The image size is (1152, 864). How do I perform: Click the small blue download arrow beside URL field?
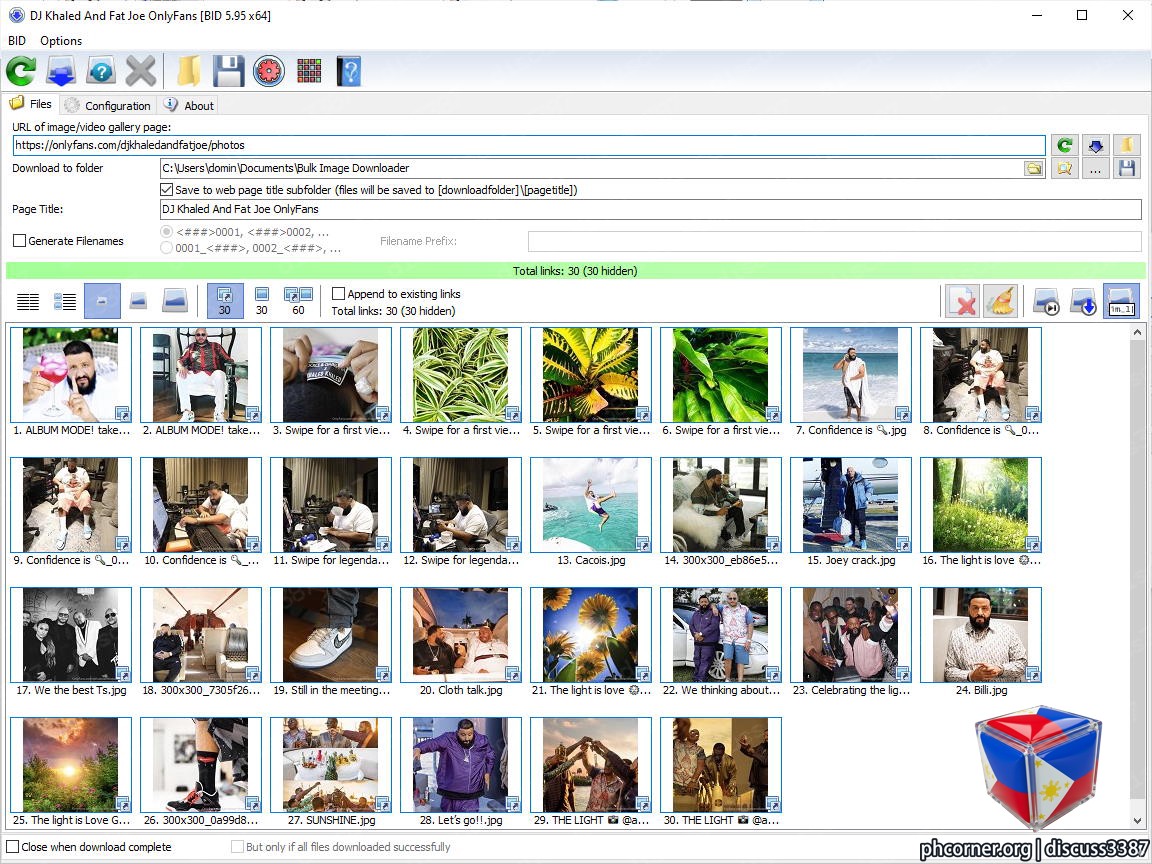[1095, 145]
